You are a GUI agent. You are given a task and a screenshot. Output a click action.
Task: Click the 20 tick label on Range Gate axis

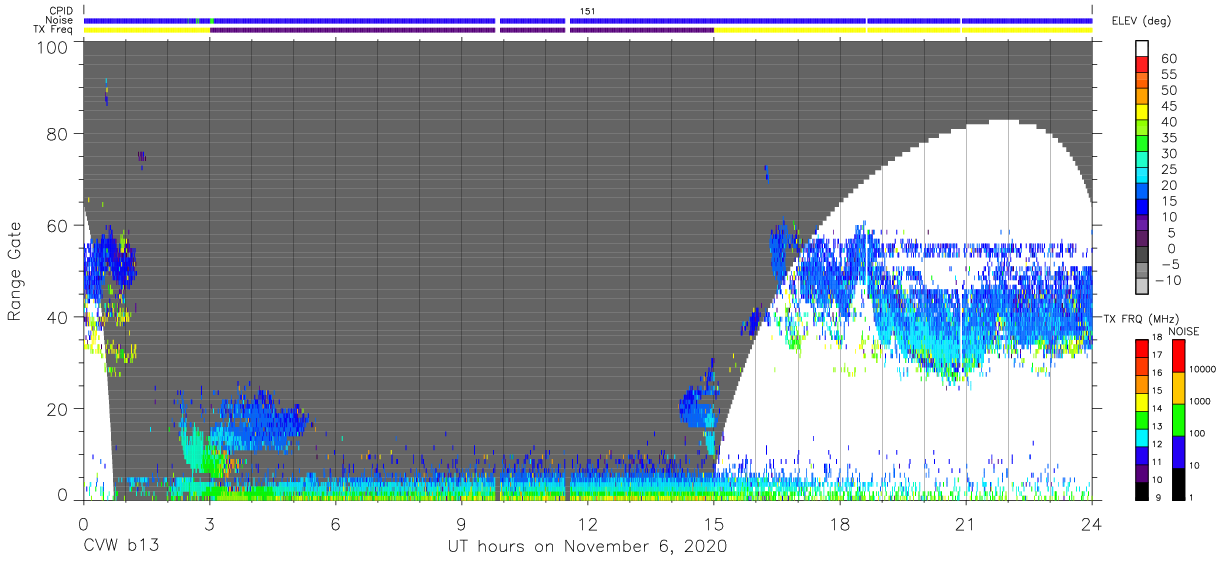[57, 408]
